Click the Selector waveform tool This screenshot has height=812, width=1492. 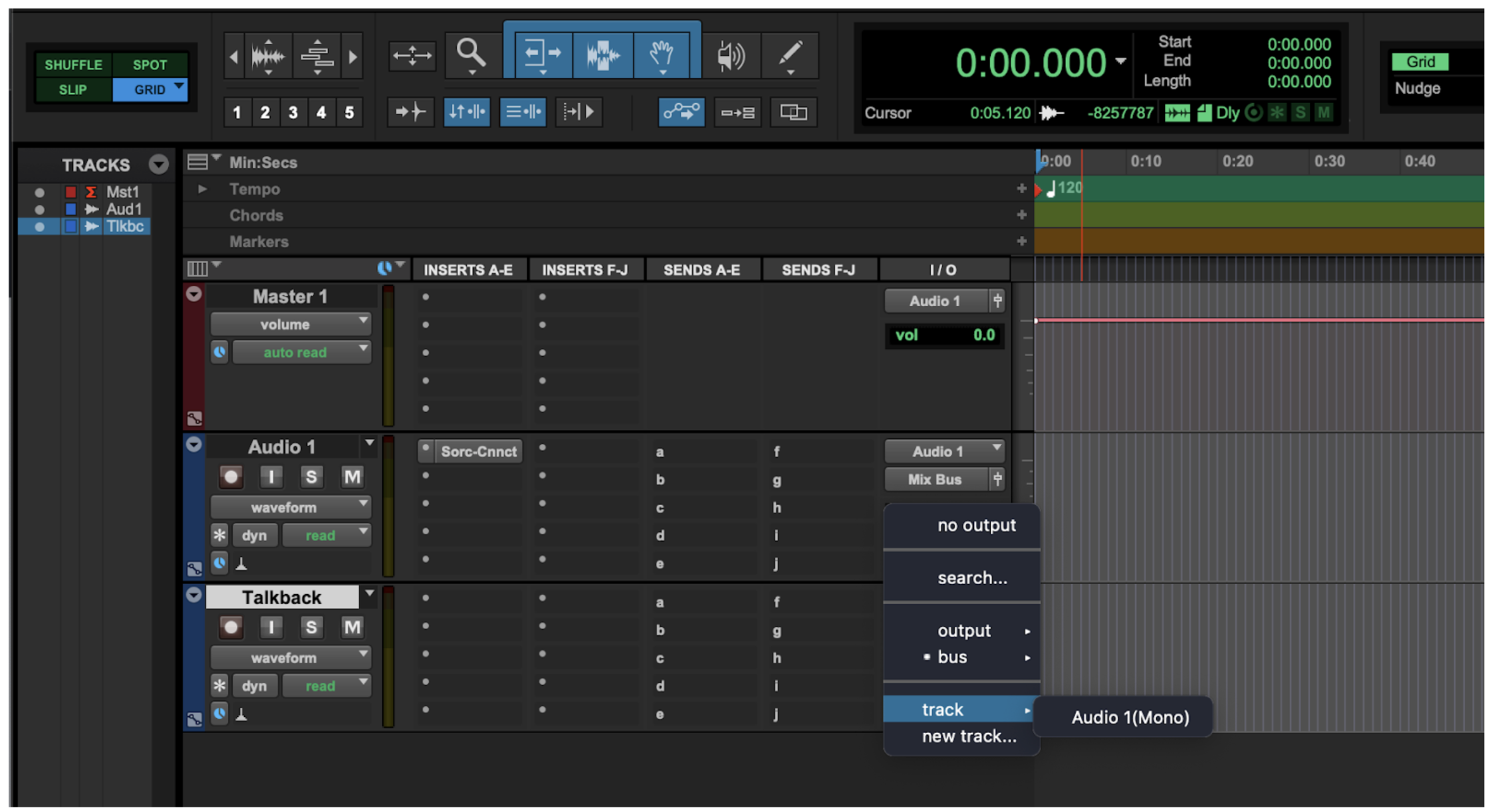click(602, 54)
